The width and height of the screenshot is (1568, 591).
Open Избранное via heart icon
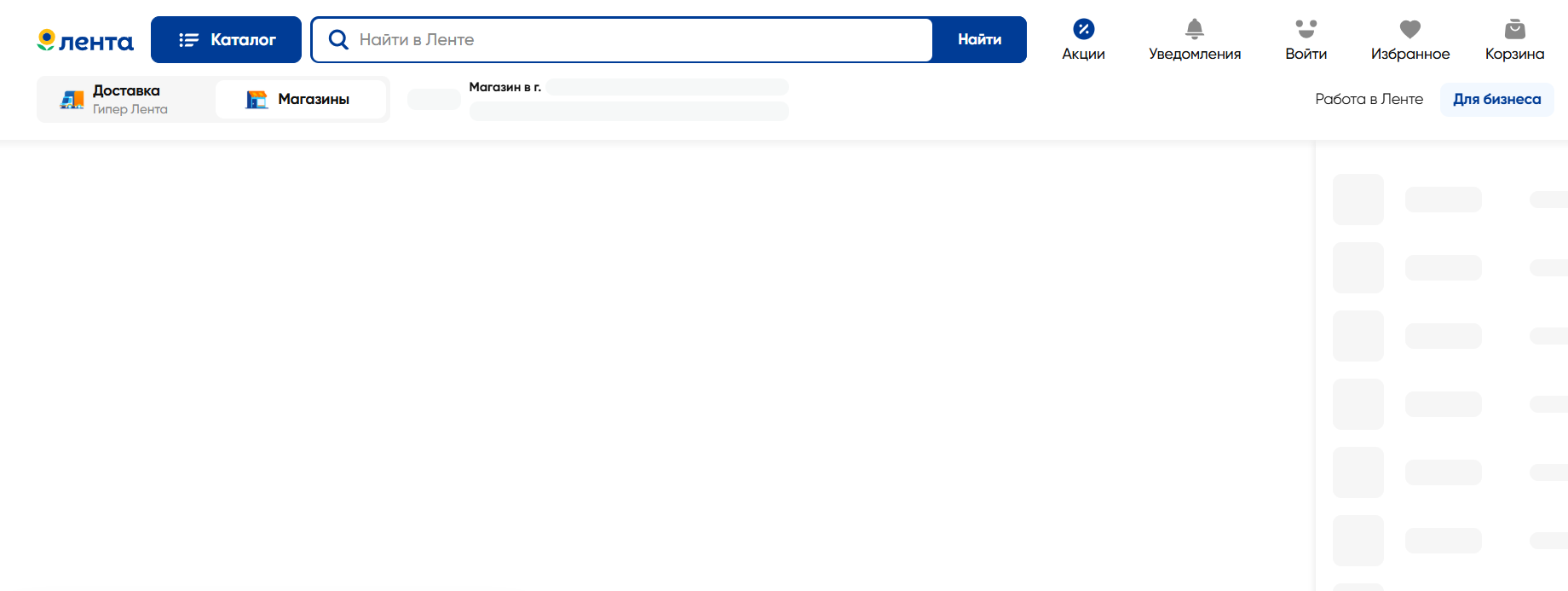[x=1410, y=29]
